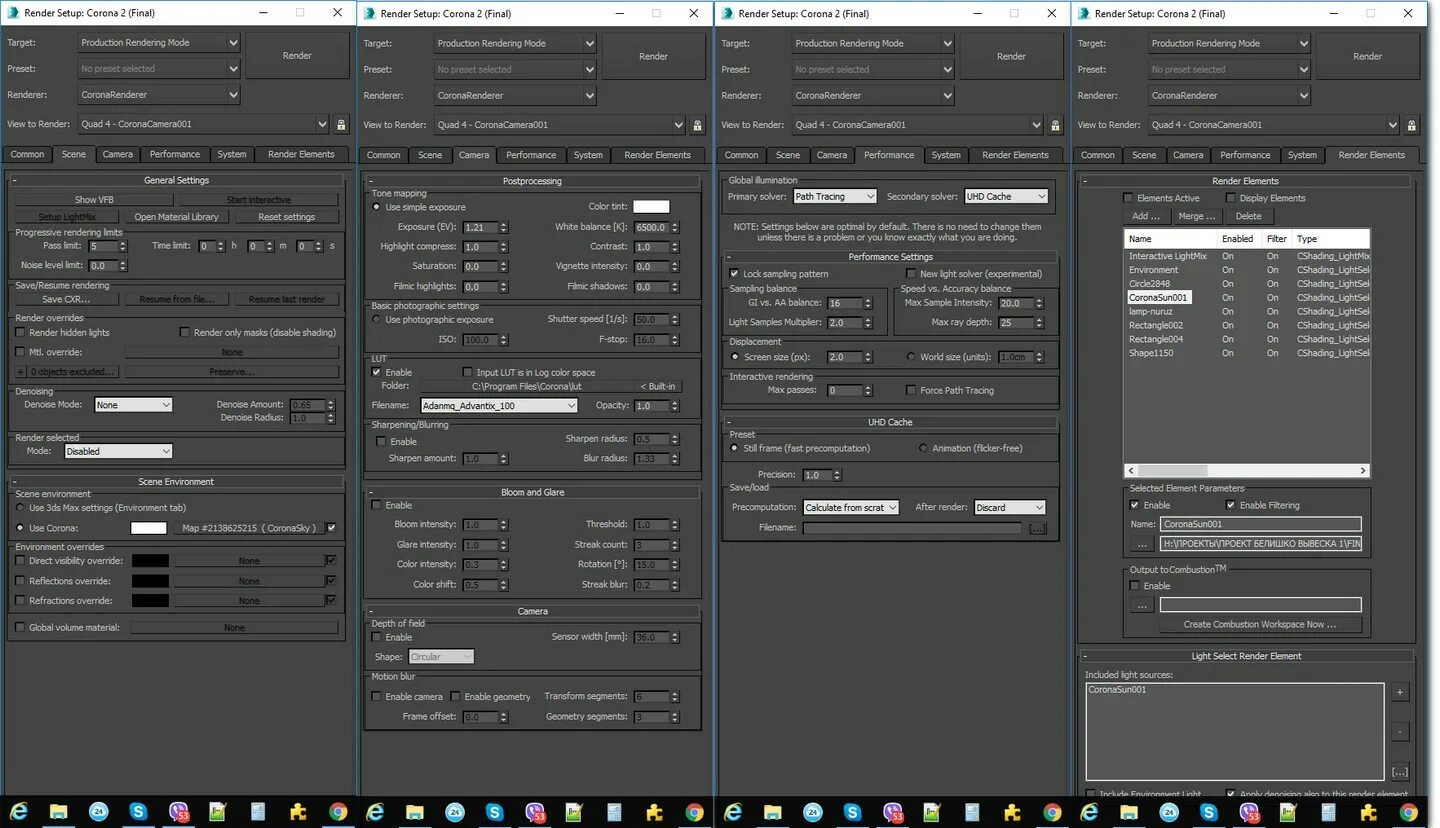The height and width of the screenshot is (828, 1440).
Task: Click Add ... in Render Elements
Action: coord(1147,216)
